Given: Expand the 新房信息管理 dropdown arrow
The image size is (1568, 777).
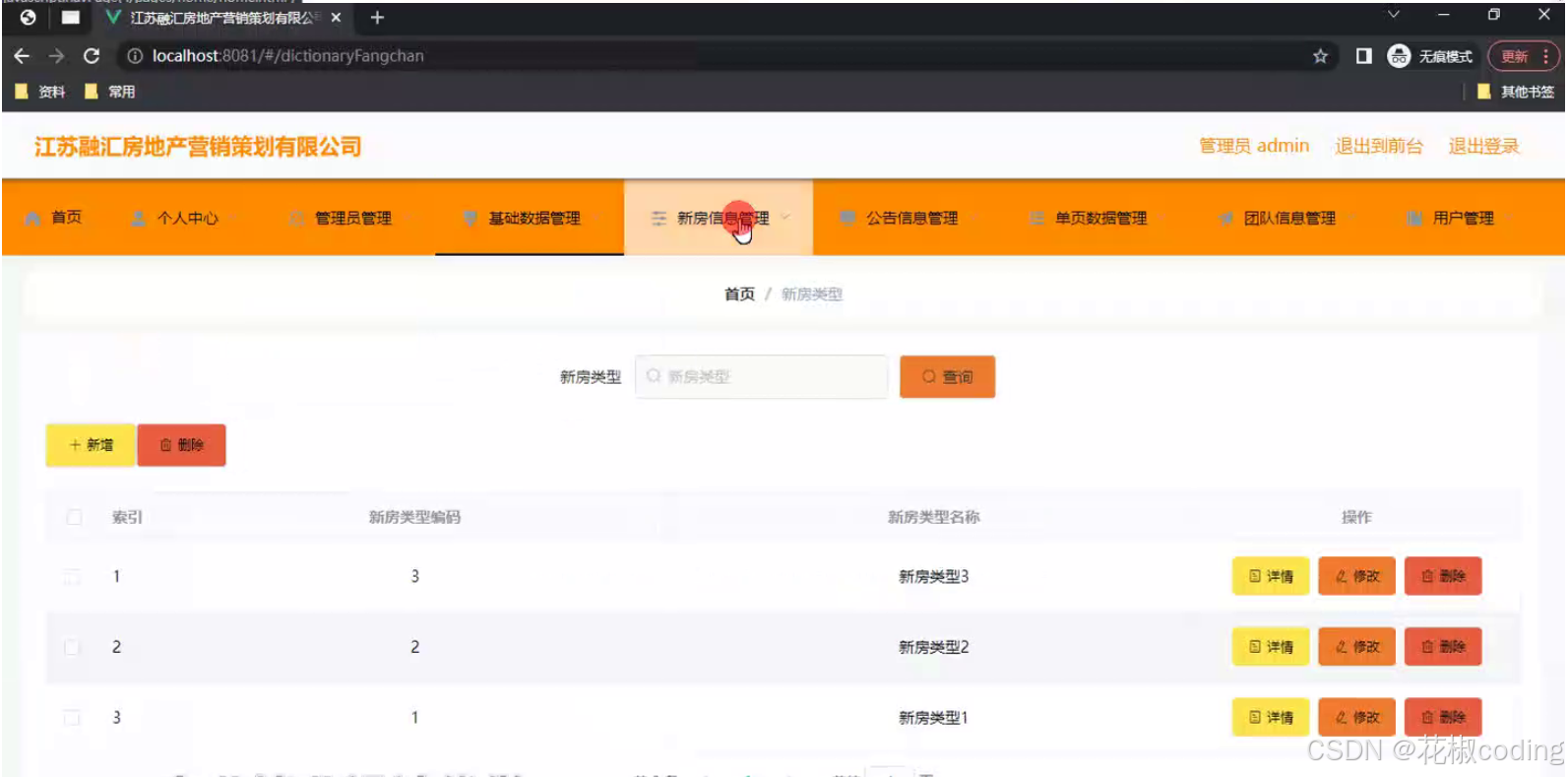Looking at the screenshot, I should 785,218.
